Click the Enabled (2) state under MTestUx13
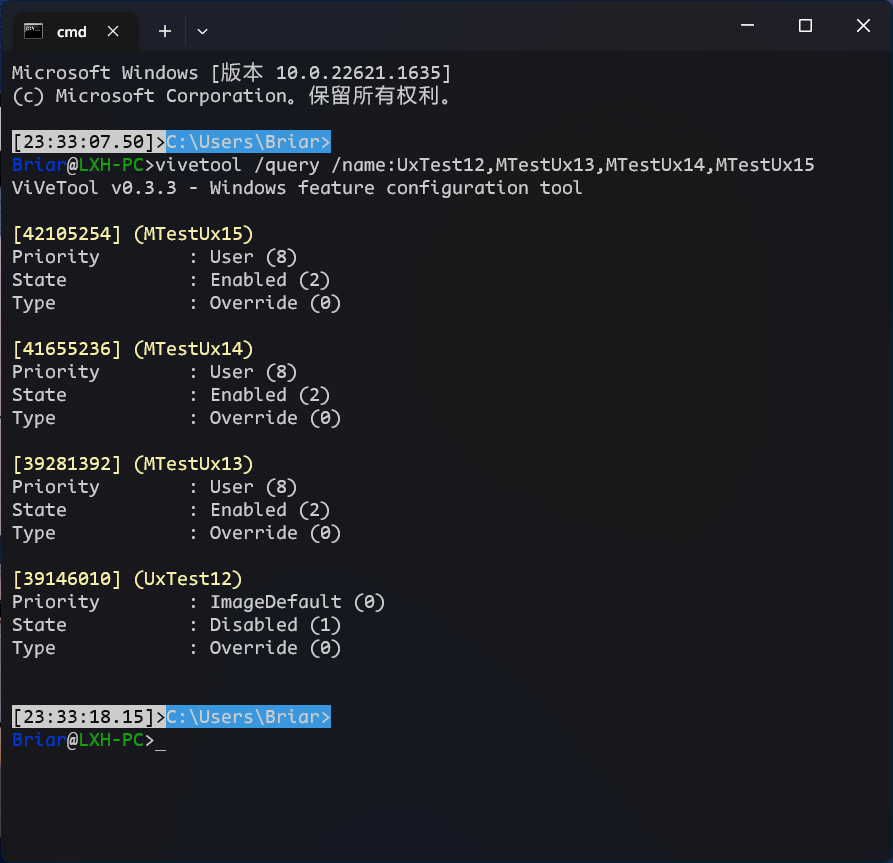Image resolution: width=893 pixels, height=863 pixels. (x=270, y=510)
